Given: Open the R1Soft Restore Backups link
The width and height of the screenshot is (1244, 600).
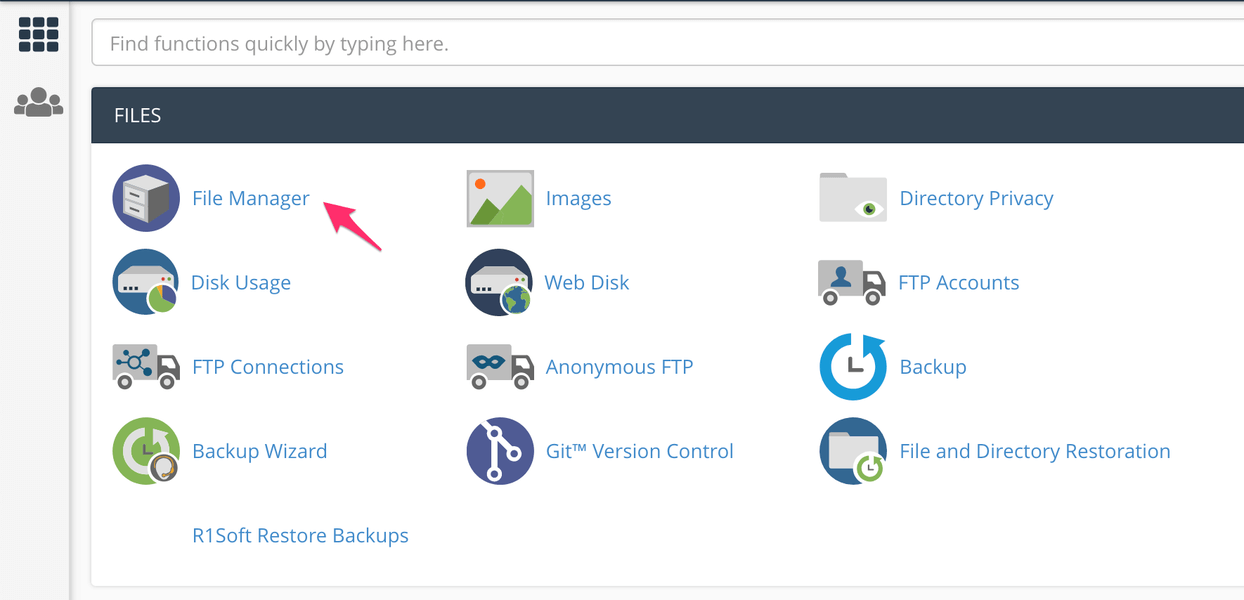Looking at the screenshot, I should pos(300,535).
